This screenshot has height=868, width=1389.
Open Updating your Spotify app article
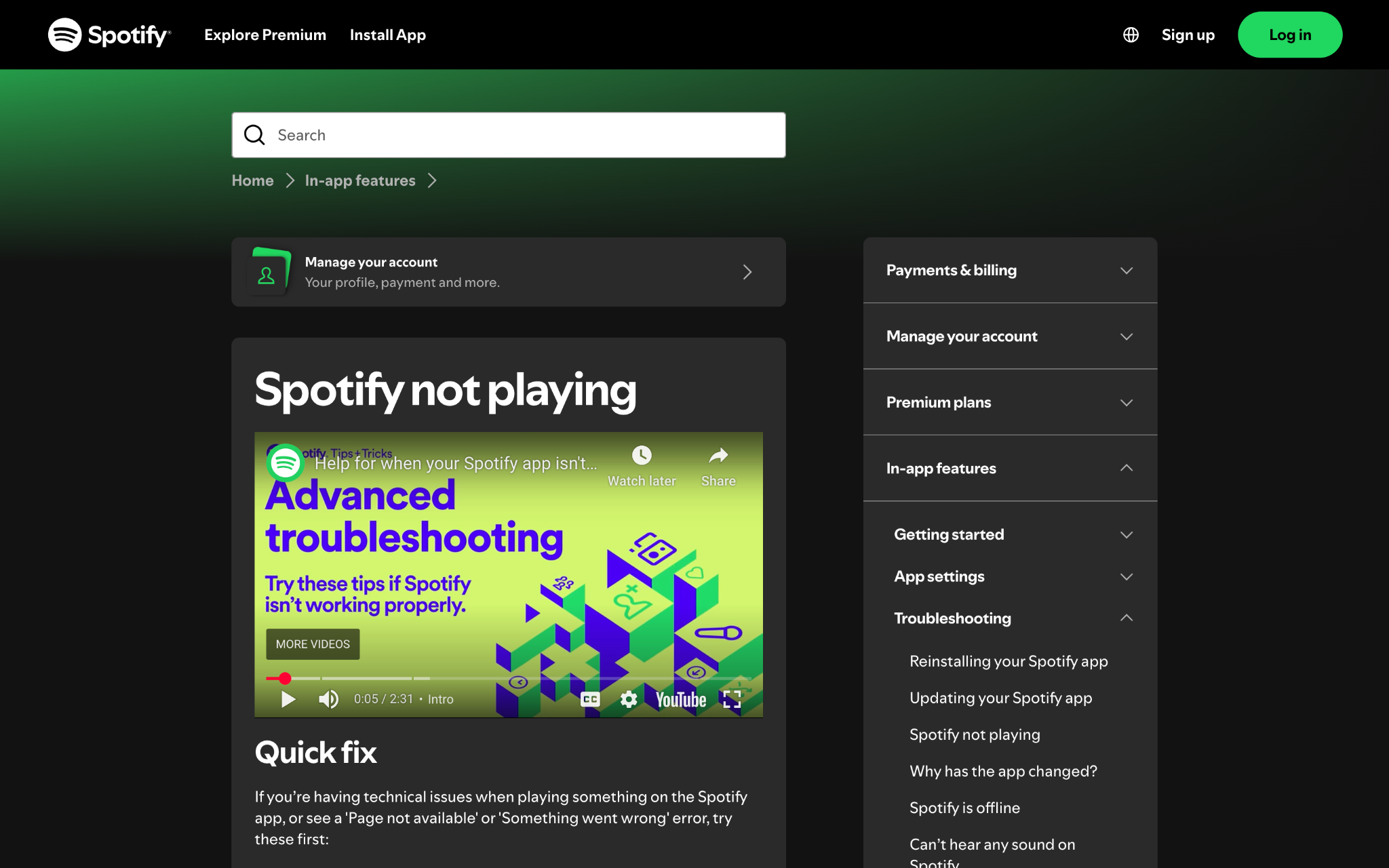coord(1000,698)
